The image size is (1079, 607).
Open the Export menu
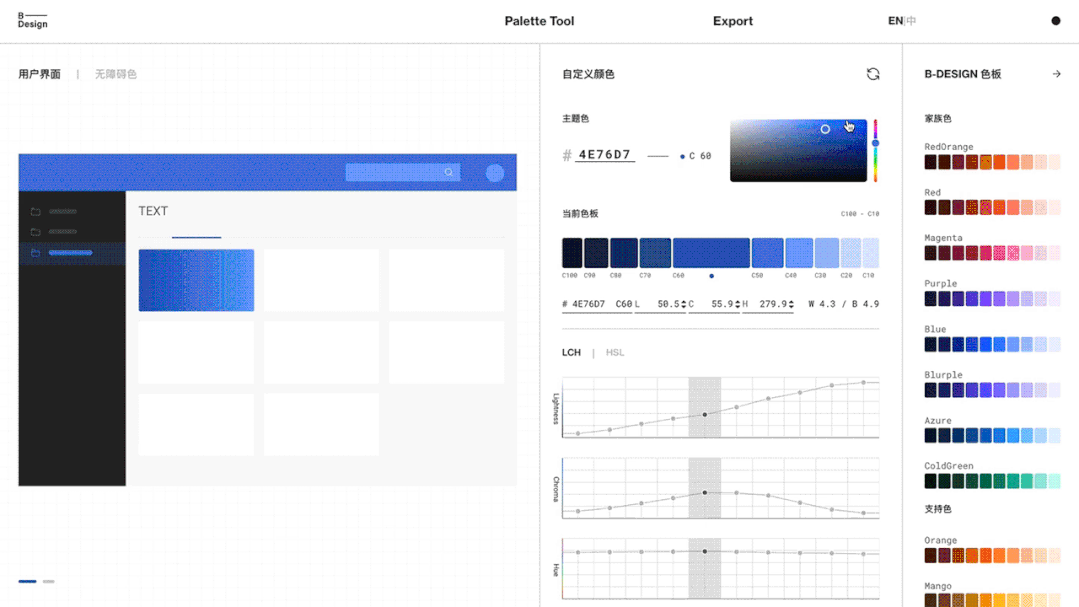[x=732, y=21]
